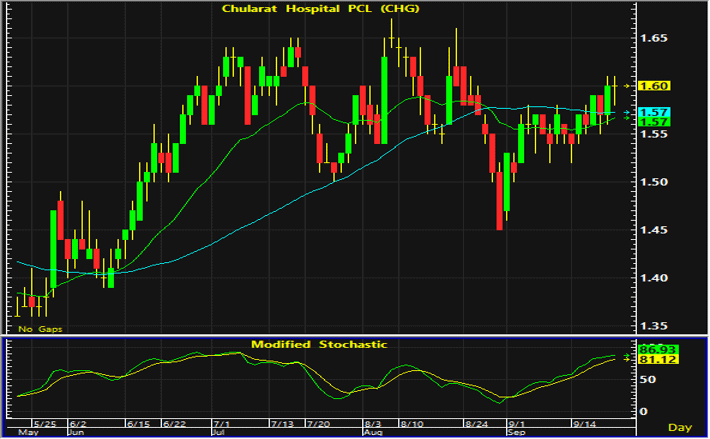710x439 pixels.
Task: Click the cyan 1.57 moving average label
Action: pyautogui.click(x=654, y=112)
